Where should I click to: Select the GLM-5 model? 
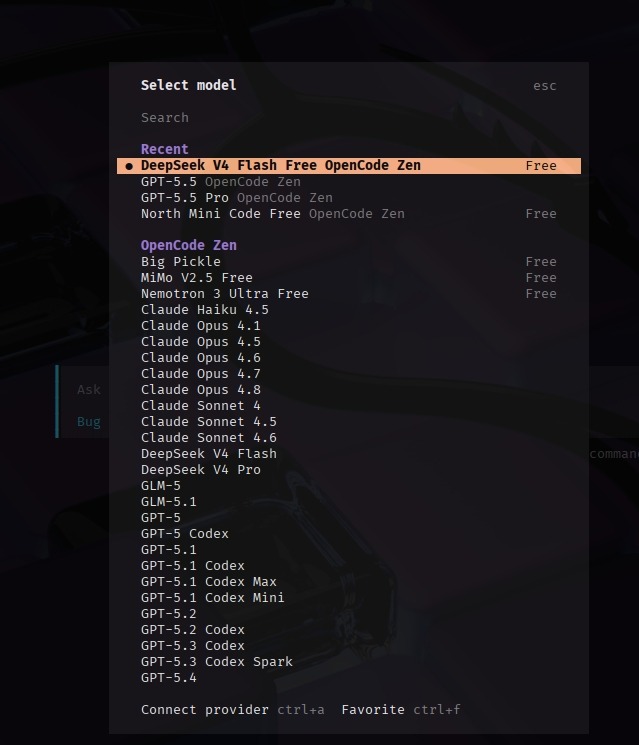pos(349,486)
